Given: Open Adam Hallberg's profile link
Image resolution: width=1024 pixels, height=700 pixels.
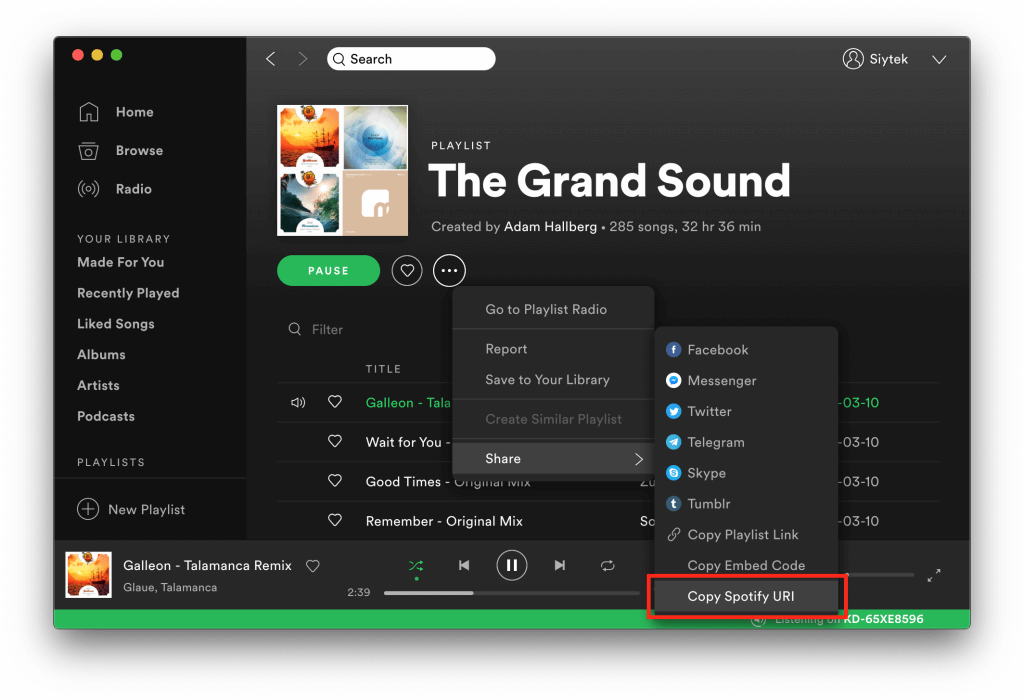Looking at the screenshot, I should point(549,227).
